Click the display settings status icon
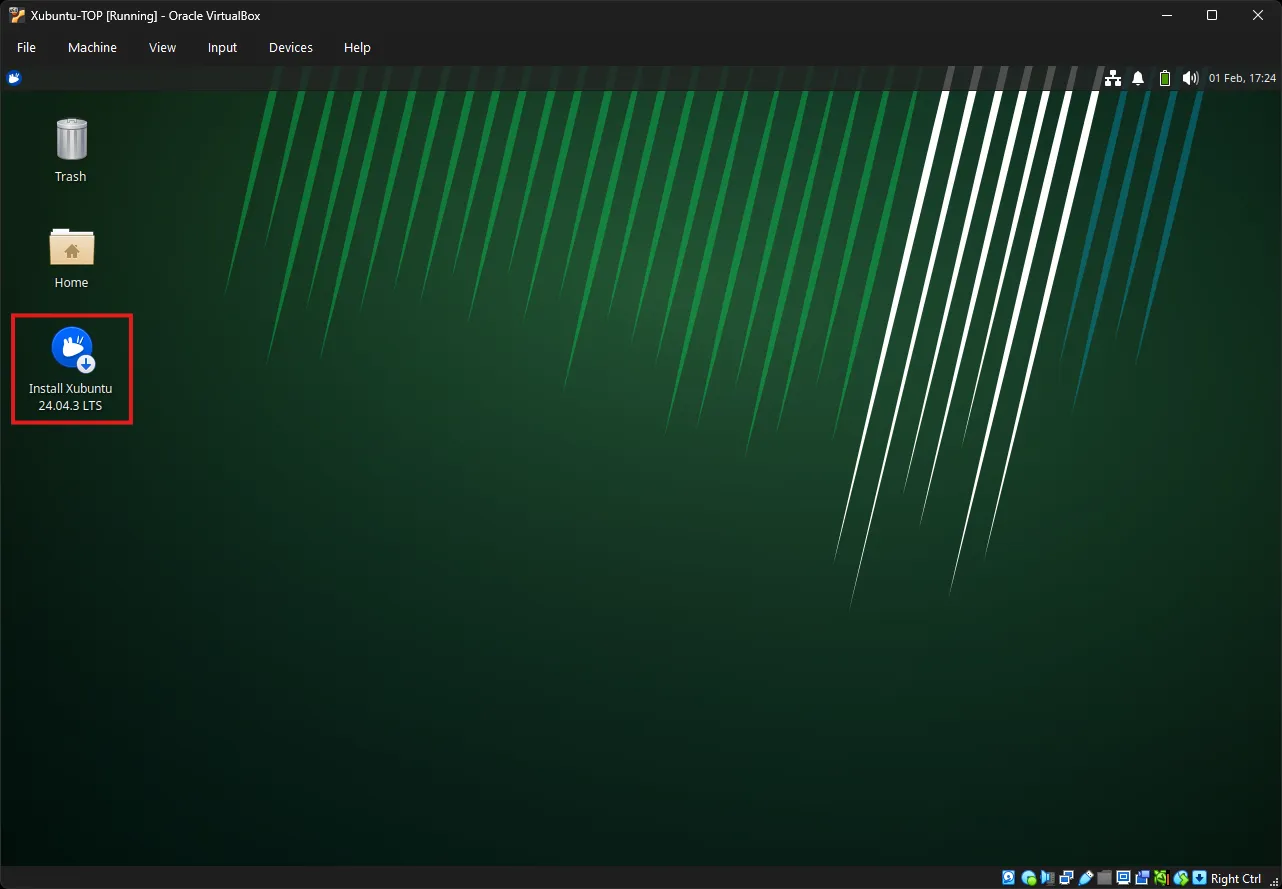This screenshot has height=889, width=1282. pyautogui.click(x=1122, y=877)
